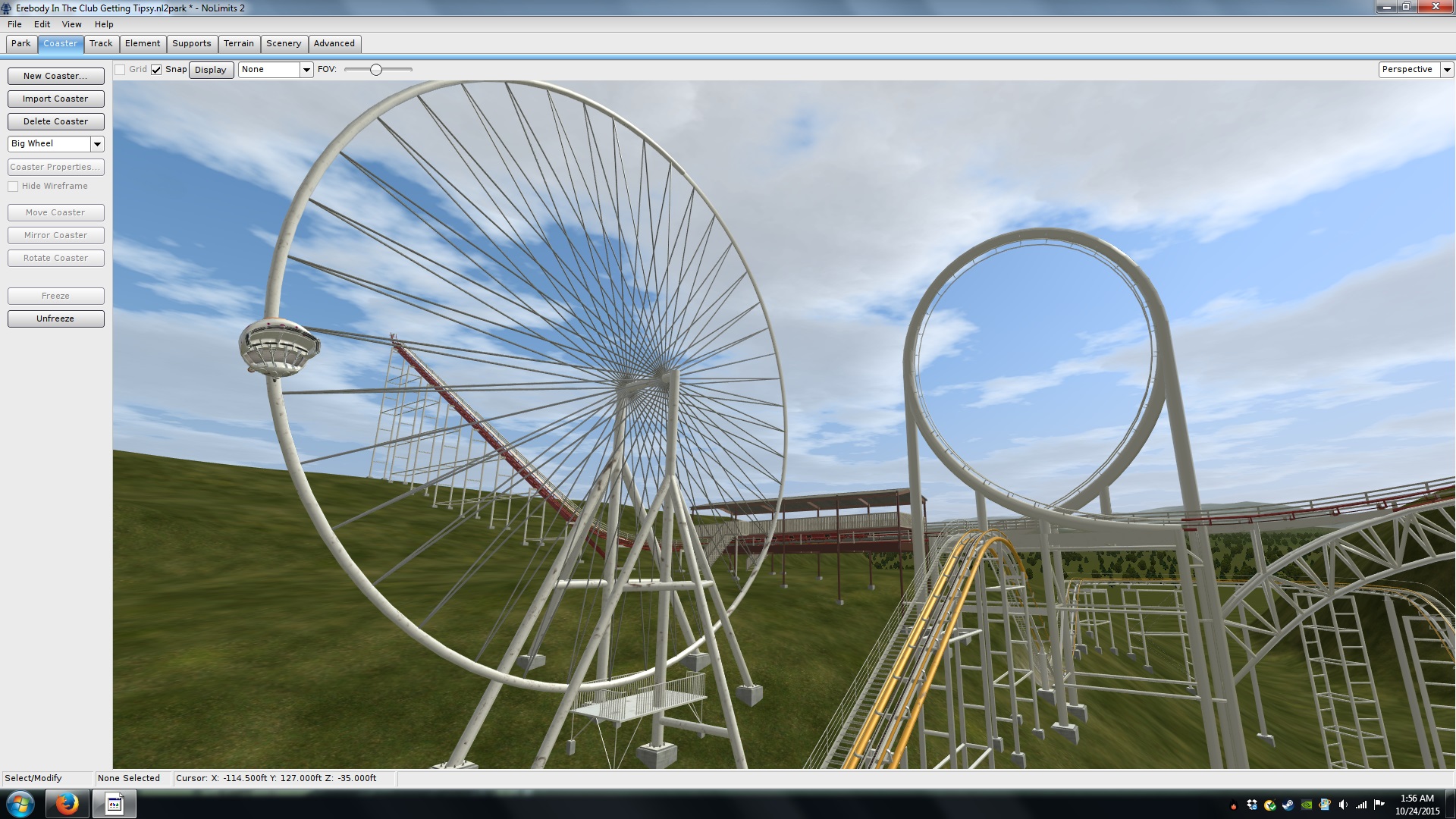Open the Perspective view dropdown

[x=1447, y=70]
